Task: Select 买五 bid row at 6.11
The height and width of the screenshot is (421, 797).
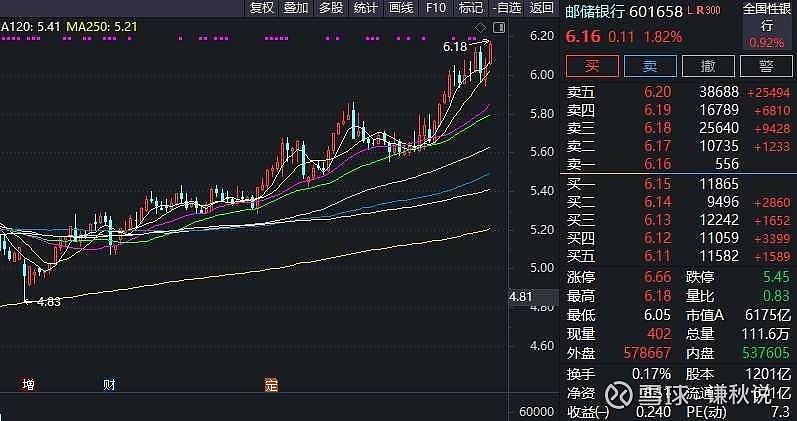Action: [678, 256]
